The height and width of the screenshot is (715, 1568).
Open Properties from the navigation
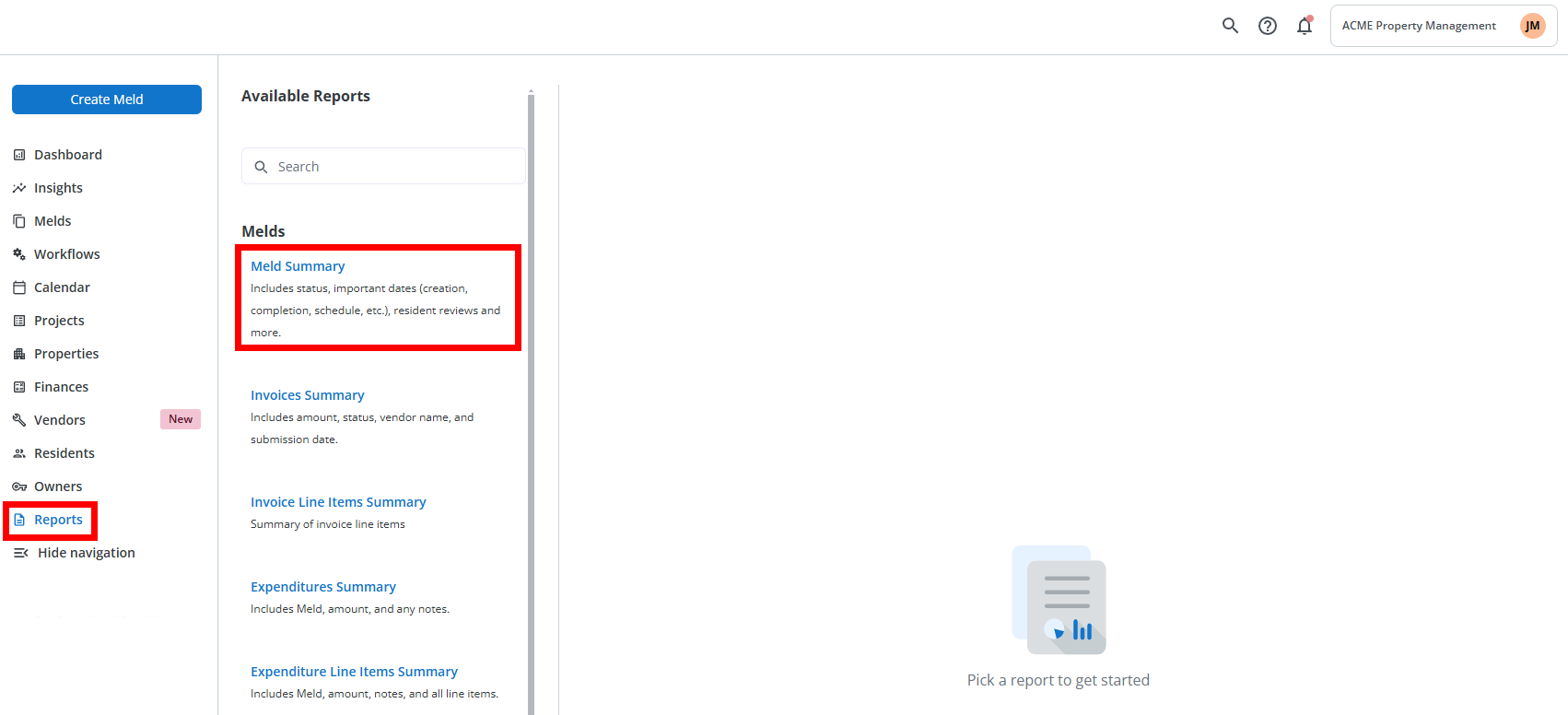click(x=66, y=354)
